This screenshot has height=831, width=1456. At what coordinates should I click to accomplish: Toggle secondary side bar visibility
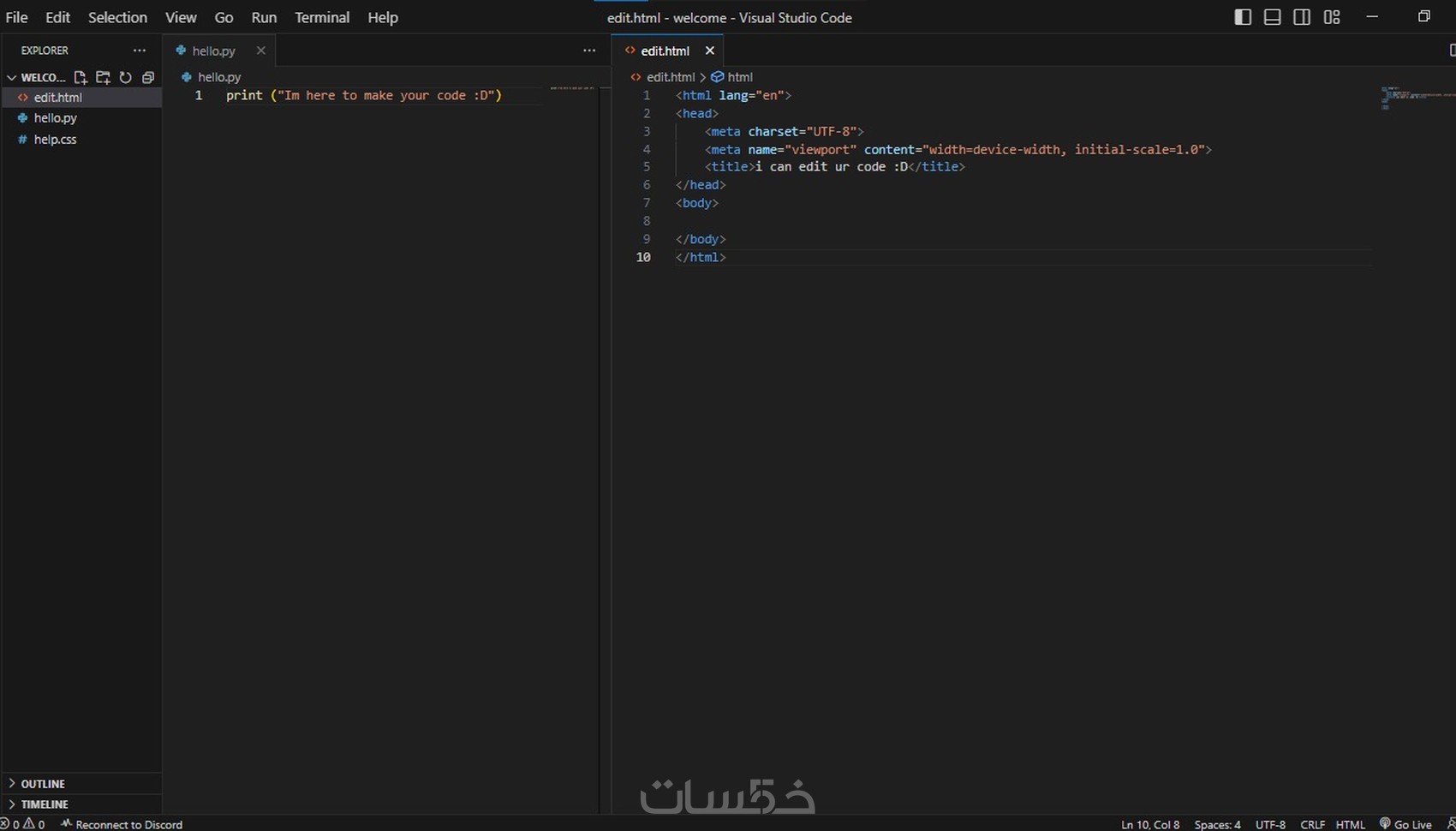pyautogui.click(x=1302, y=17)
